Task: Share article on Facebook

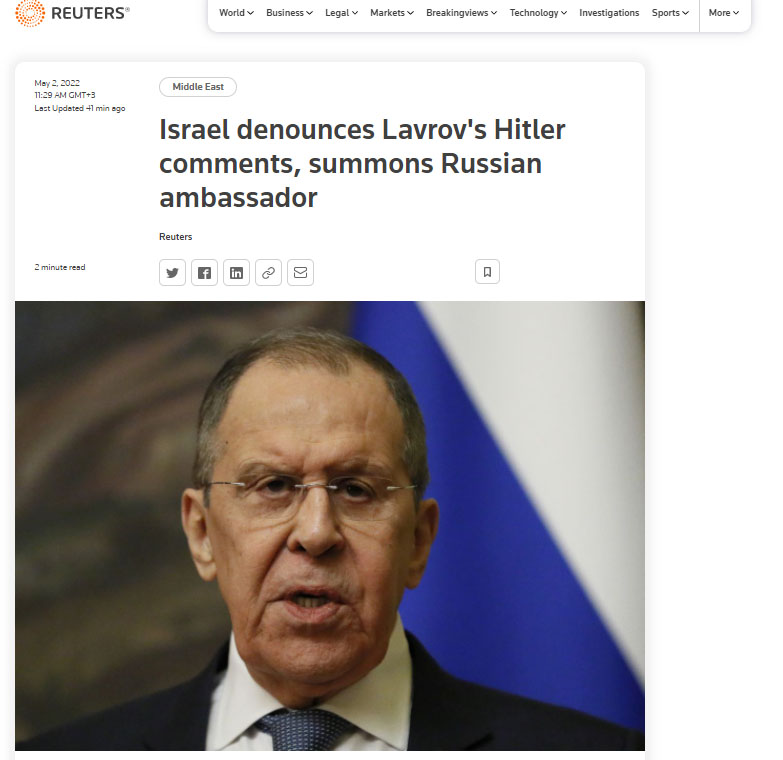Action: pyautogui.click(x=204, y=273)
